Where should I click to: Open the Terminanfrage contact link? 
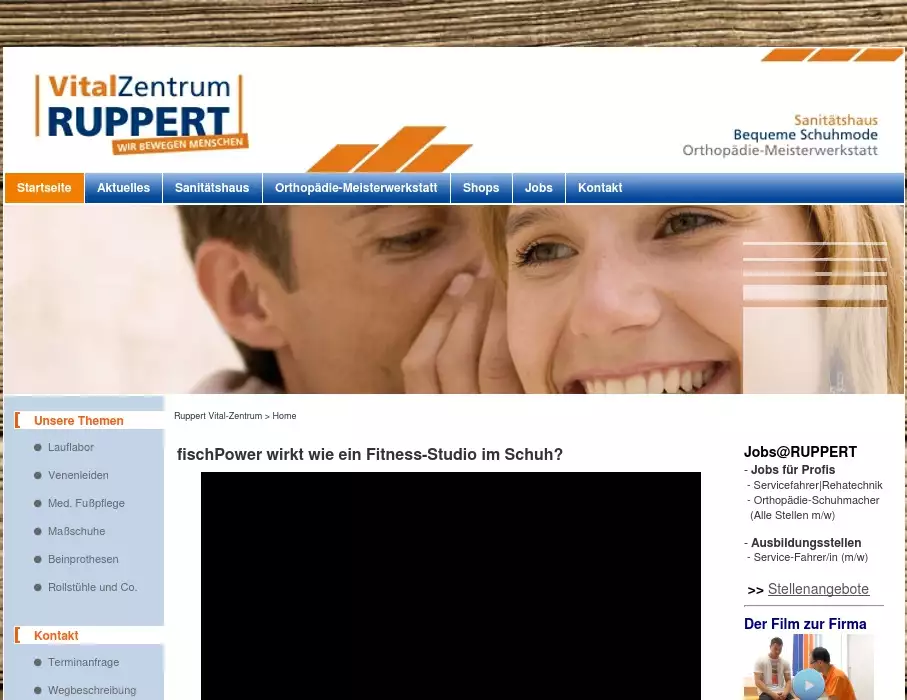click(x=83, y=662)
